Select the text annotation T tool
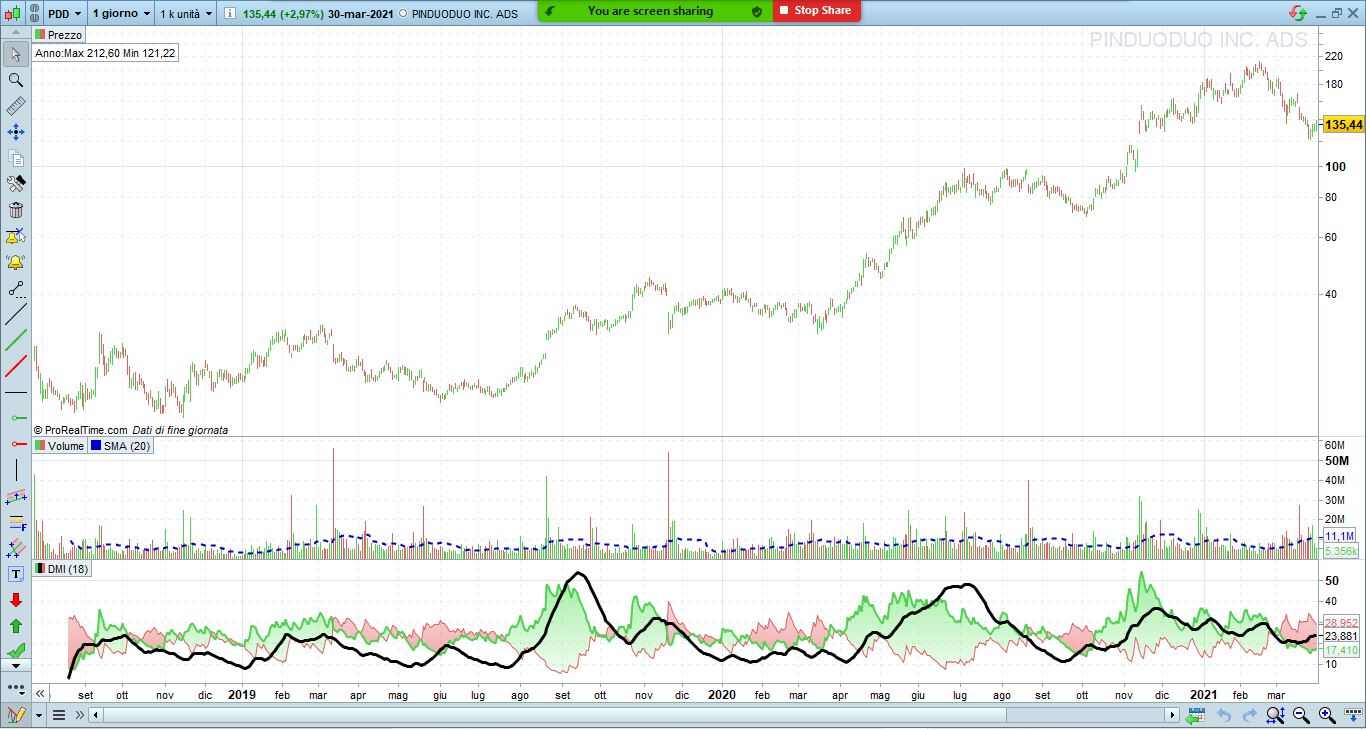The image size is (1366, 729). [x=16, y=574]
